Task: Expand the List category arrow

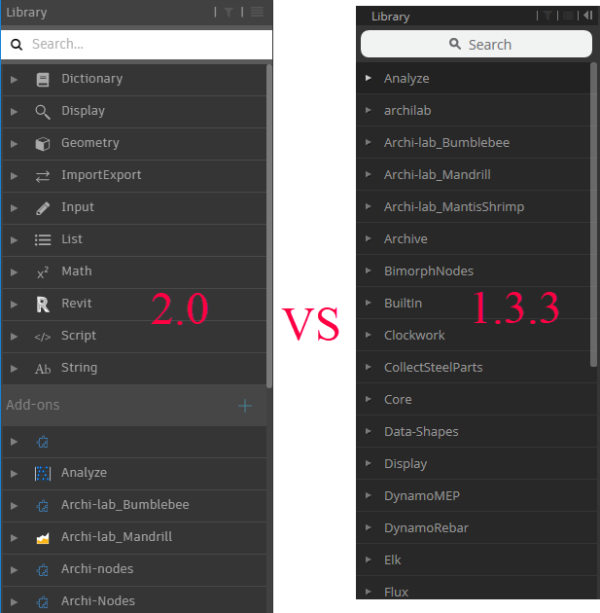Action: (x=14, y=240)
